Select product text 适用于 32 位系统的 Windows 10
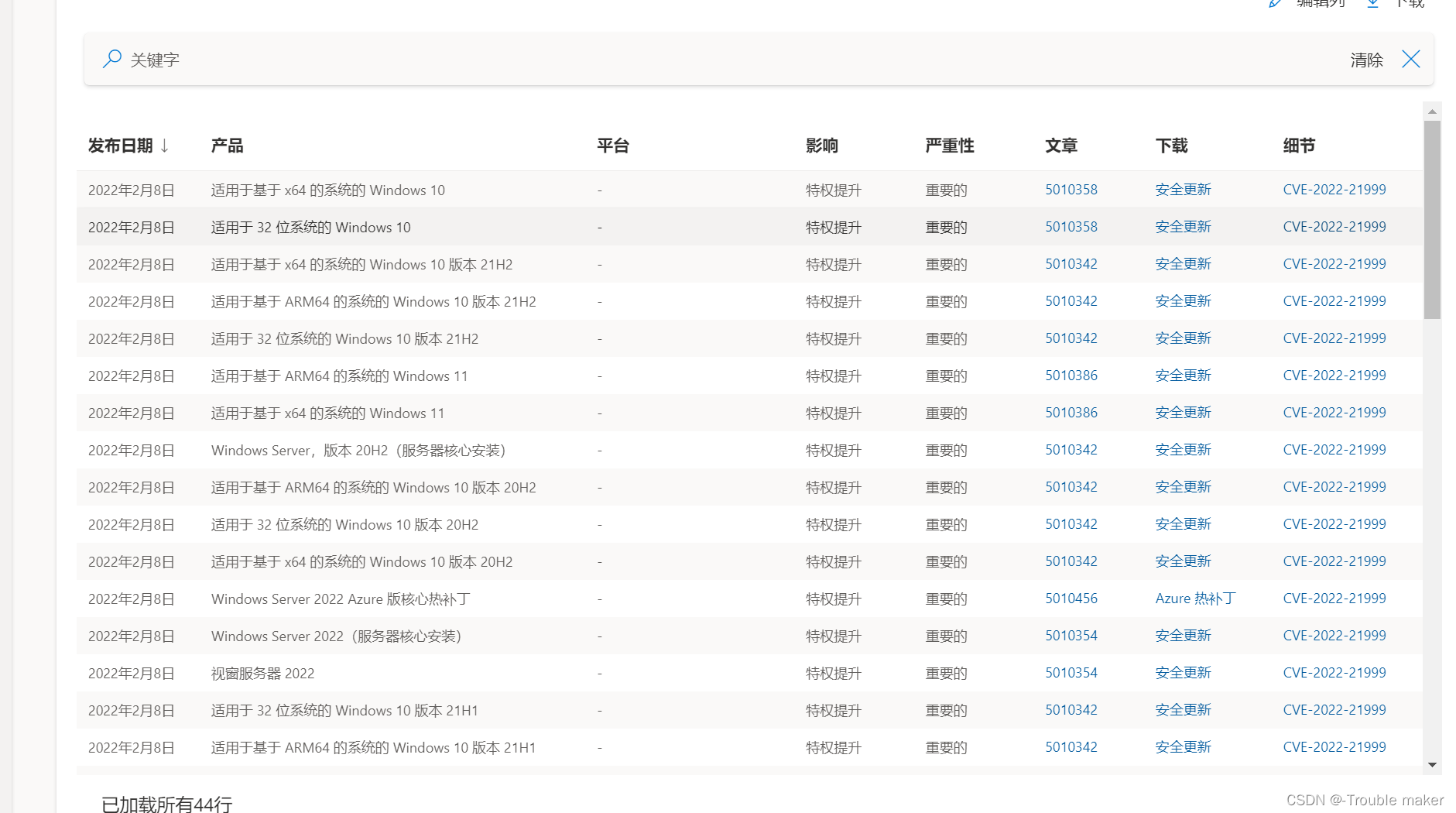The image size is (1456, 813). (310, 228)
